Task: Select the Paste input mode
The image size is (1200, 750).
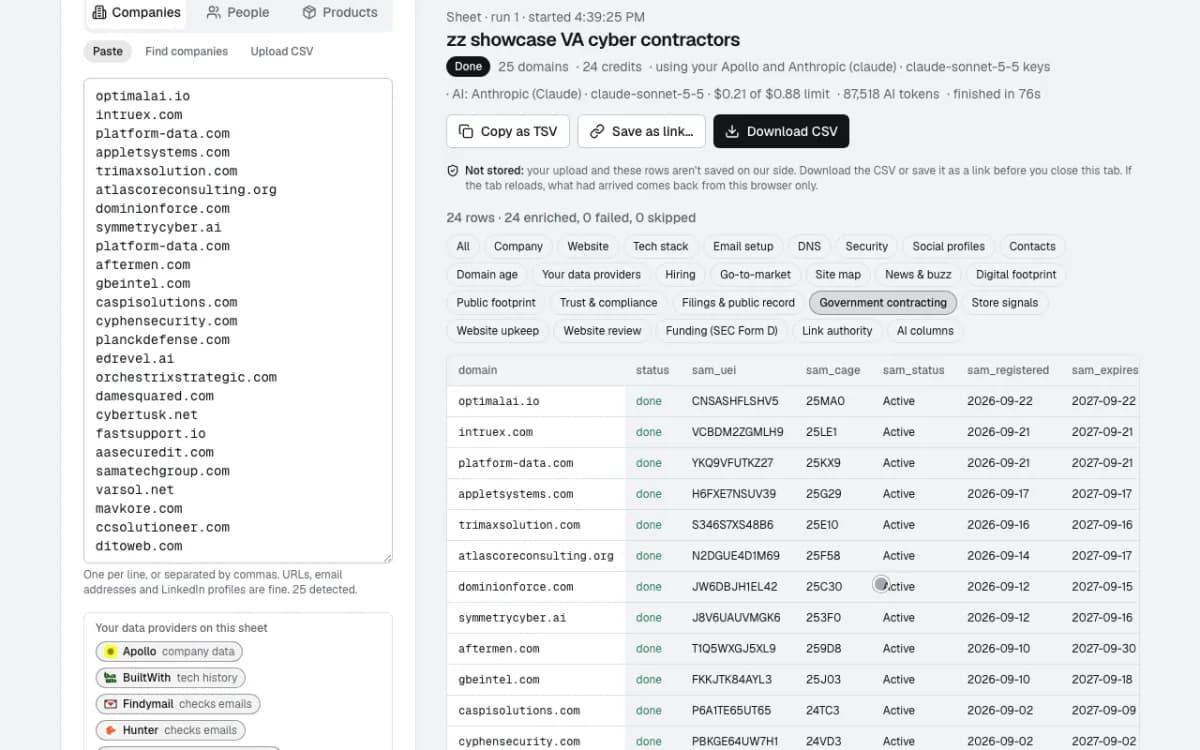Action: coord(108,51)
